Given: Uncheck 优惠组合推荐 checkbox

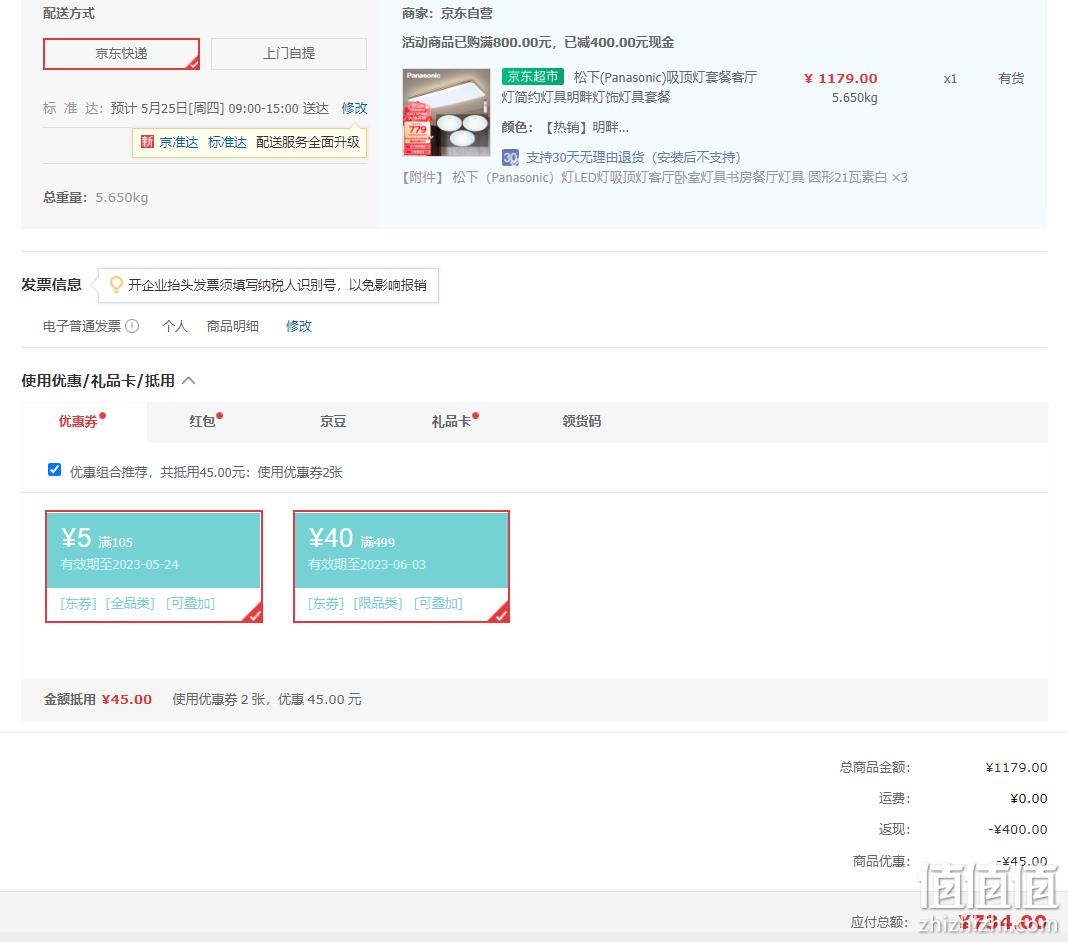Looking at the screenshot, I should click(54, 470).
